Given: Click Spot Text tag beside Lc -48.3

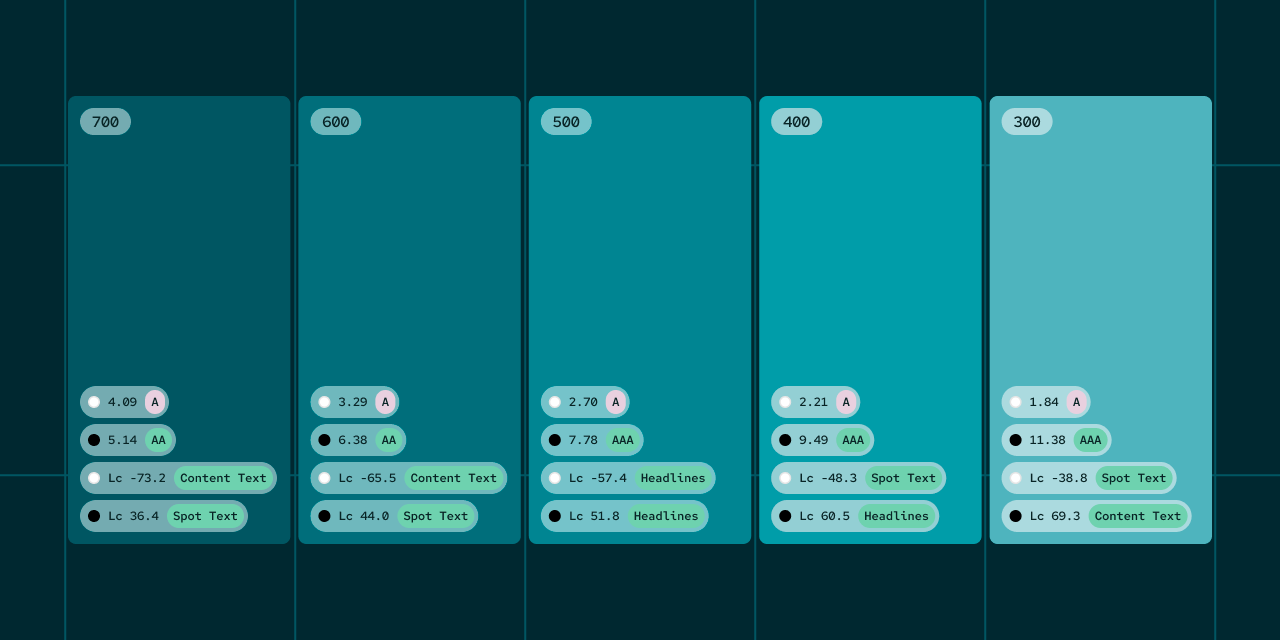Looking at the screenshot, I should pos(904,478).
